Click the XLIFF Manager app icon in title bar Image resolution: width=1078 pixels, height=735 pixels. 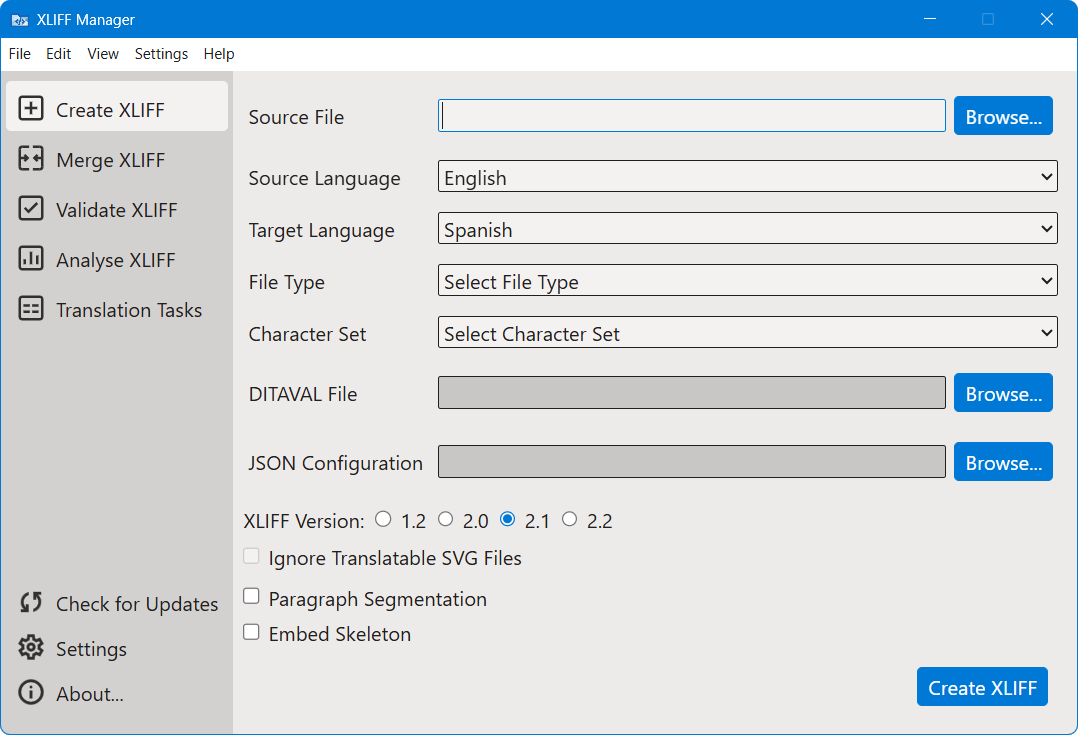point(19,20)
